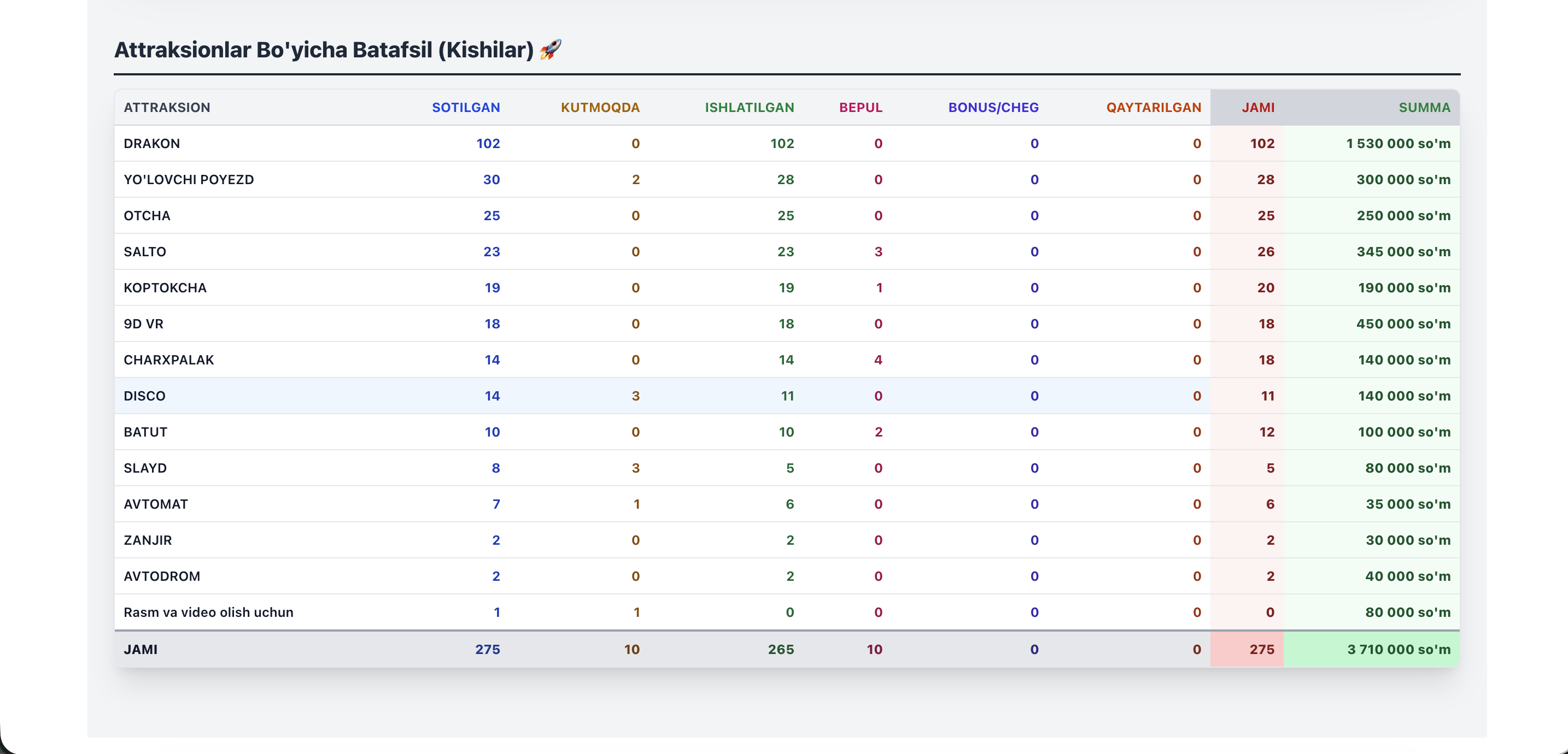Click the ISHLATILGAN column header

(x=748, y=108)
